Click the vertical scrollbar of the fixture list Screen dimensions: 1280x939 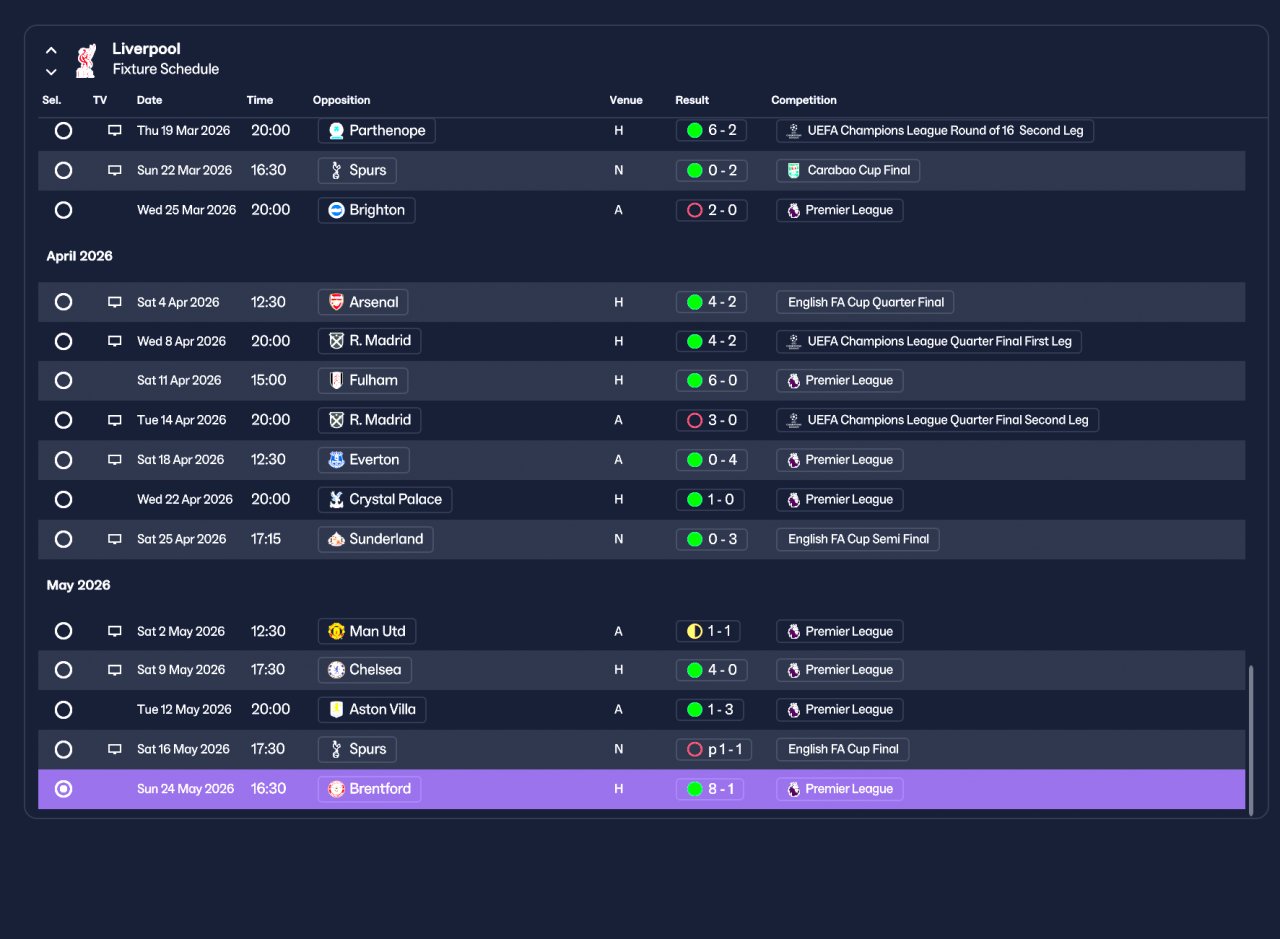point(1250,738)
